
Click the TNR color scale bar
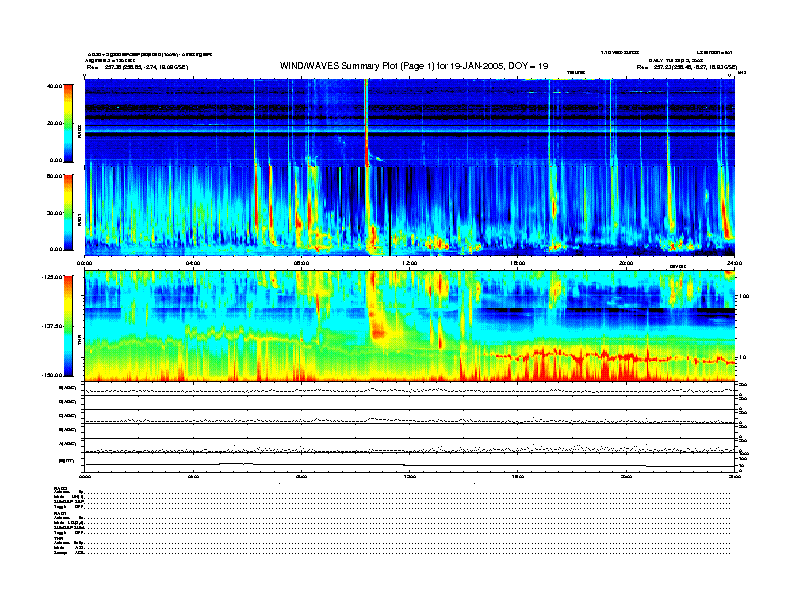tap(68, 326)
